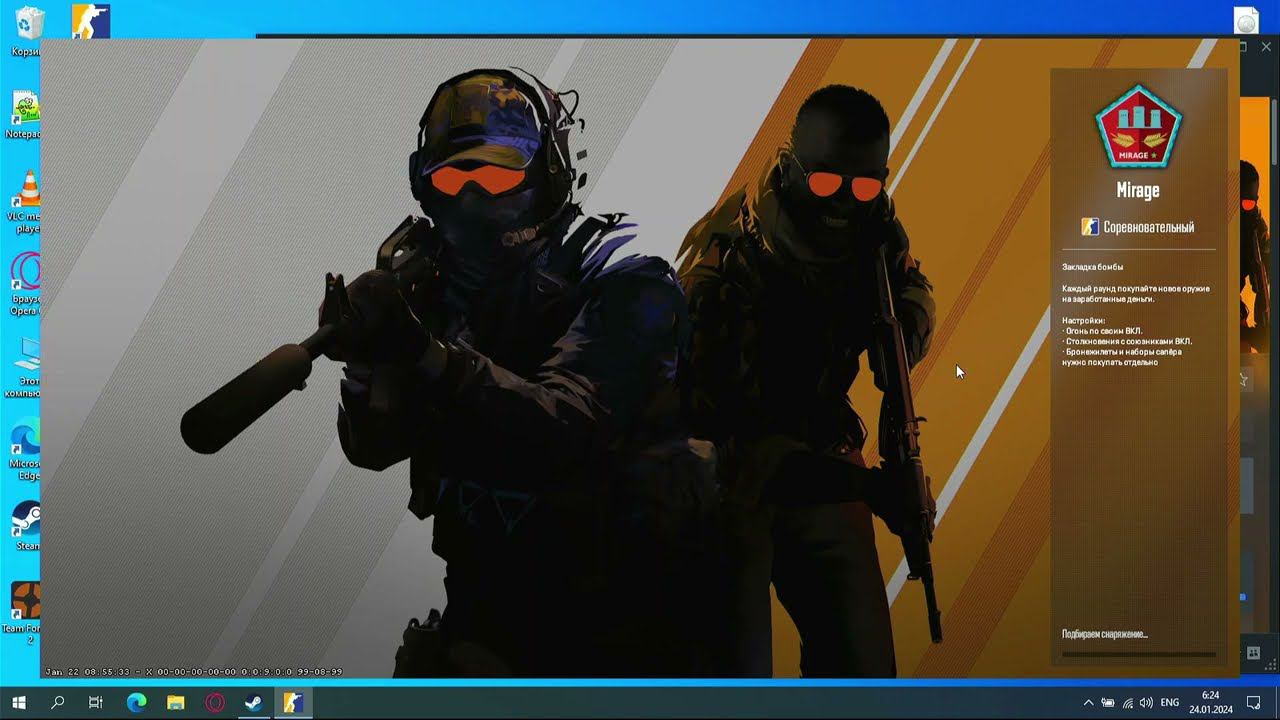Open the Windows Start menu

tap(19, 703)
